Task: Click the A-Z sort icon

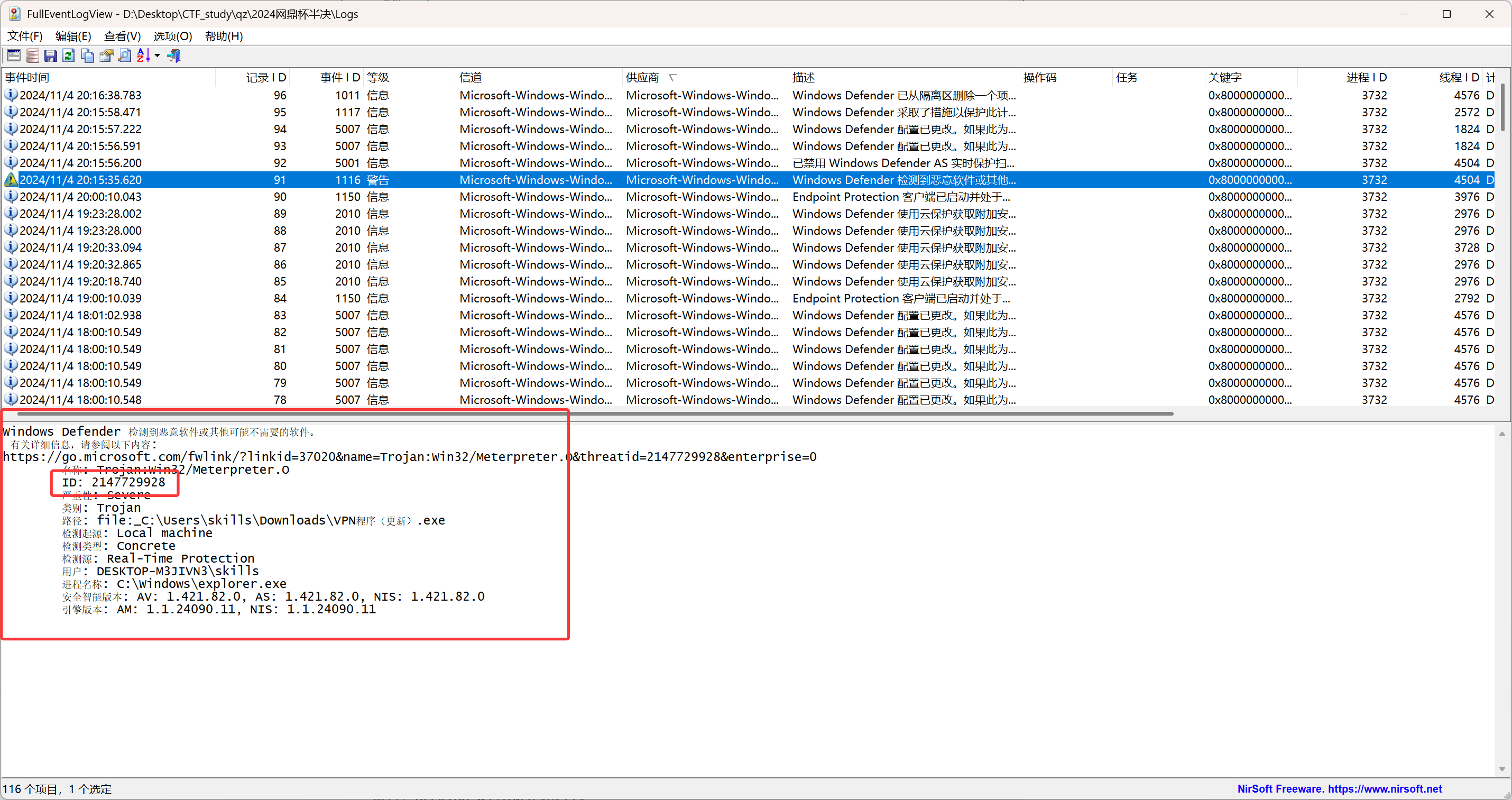Action: pyautogui.click(x=143, y=56)
